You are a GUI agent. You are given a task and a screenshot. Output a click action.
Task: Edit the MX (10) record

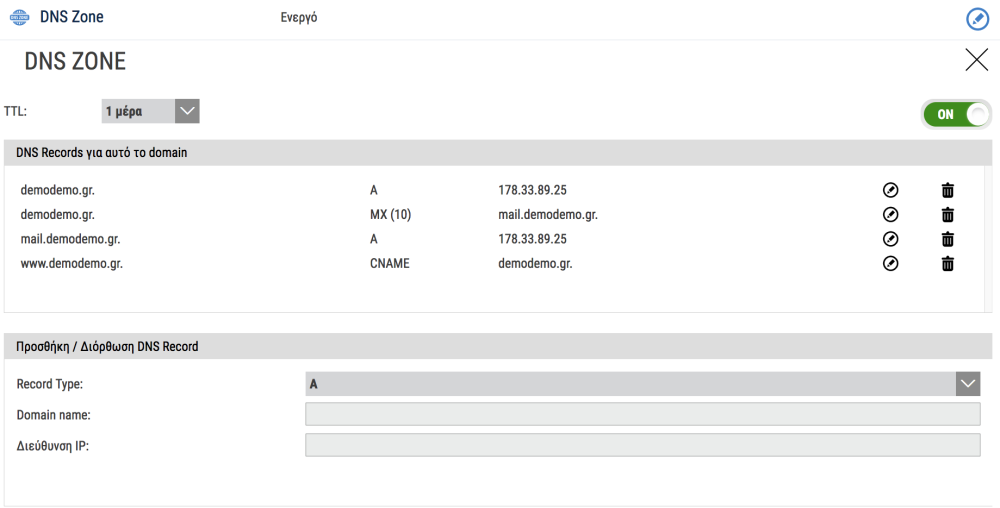tap(890, 214)
